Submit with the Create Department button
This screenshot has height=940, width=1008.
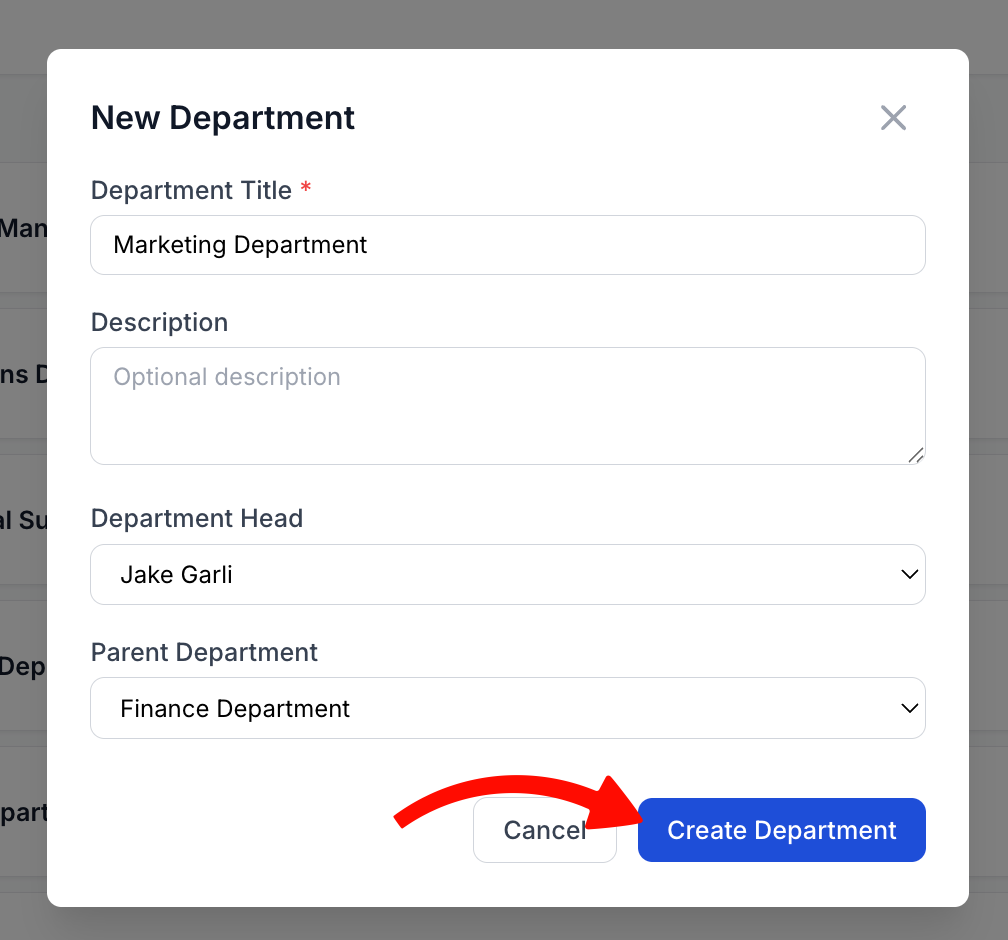coord(782,830)
